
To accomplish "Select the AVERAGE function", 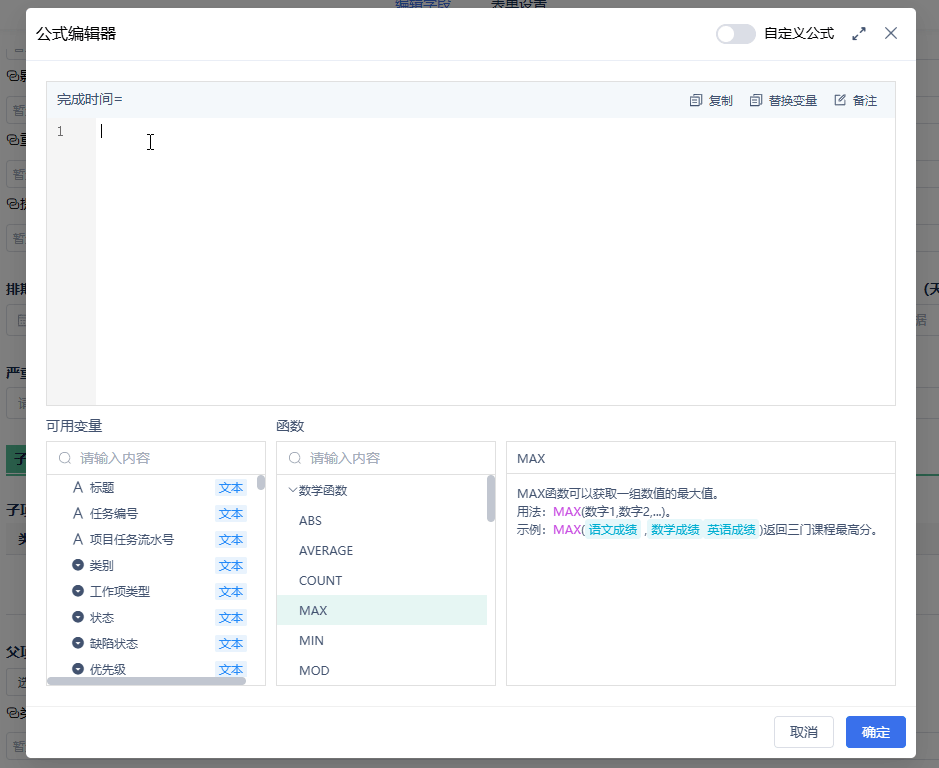I will click(x=326, y=551).
